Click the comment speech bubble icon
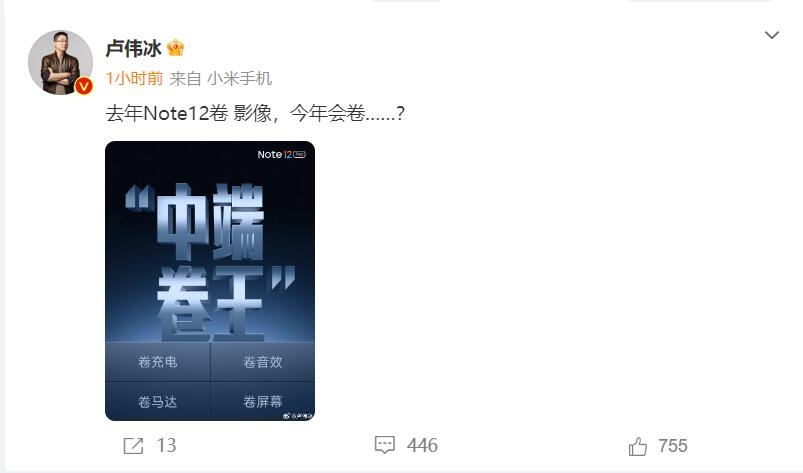 coord(385,445)
